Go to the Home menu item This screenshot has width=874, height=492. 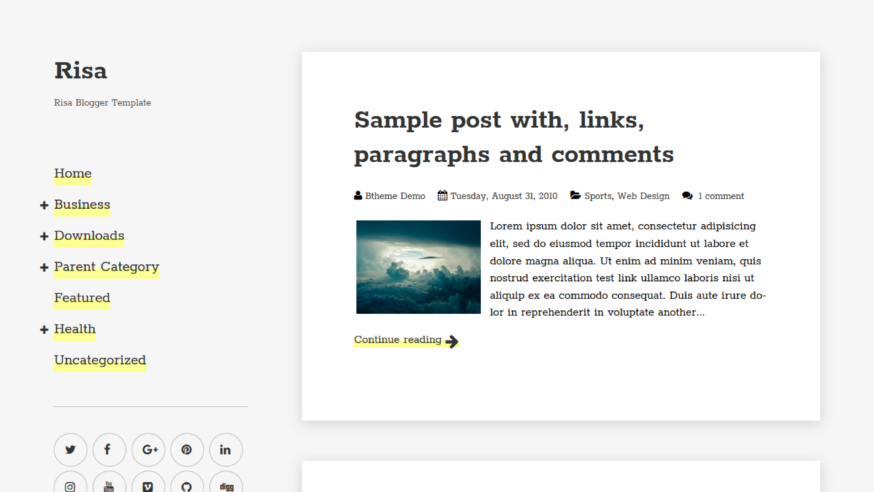(x=72, y=174)
